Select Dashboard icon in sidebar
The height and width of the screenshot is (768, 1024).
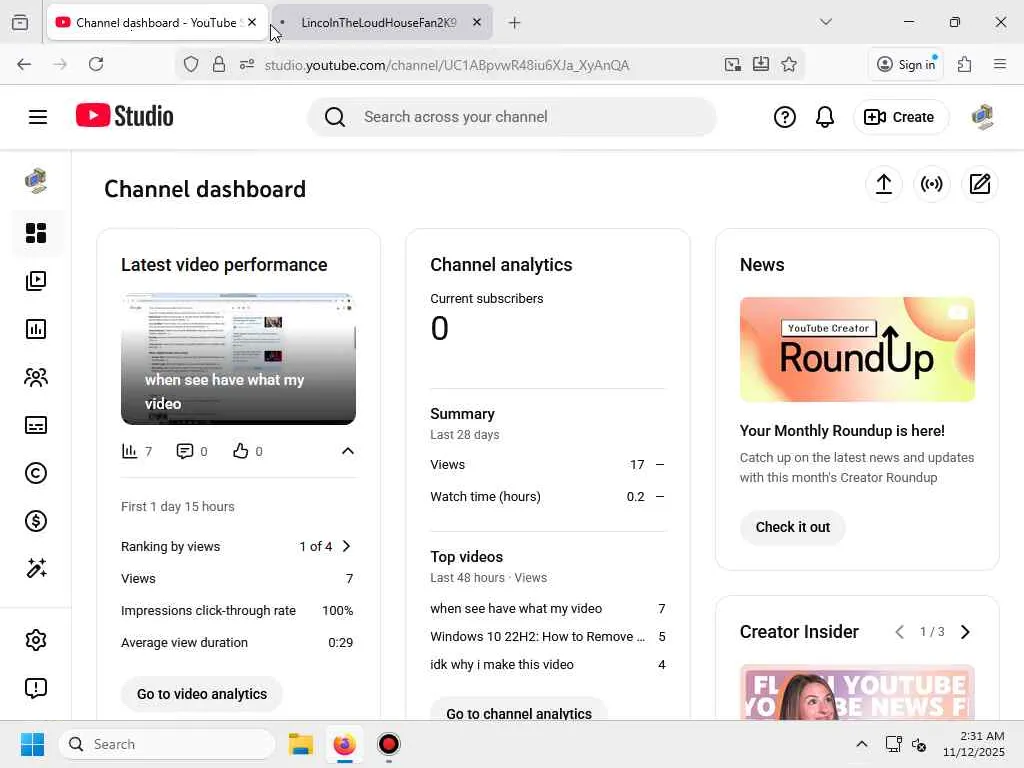(36, 233)
